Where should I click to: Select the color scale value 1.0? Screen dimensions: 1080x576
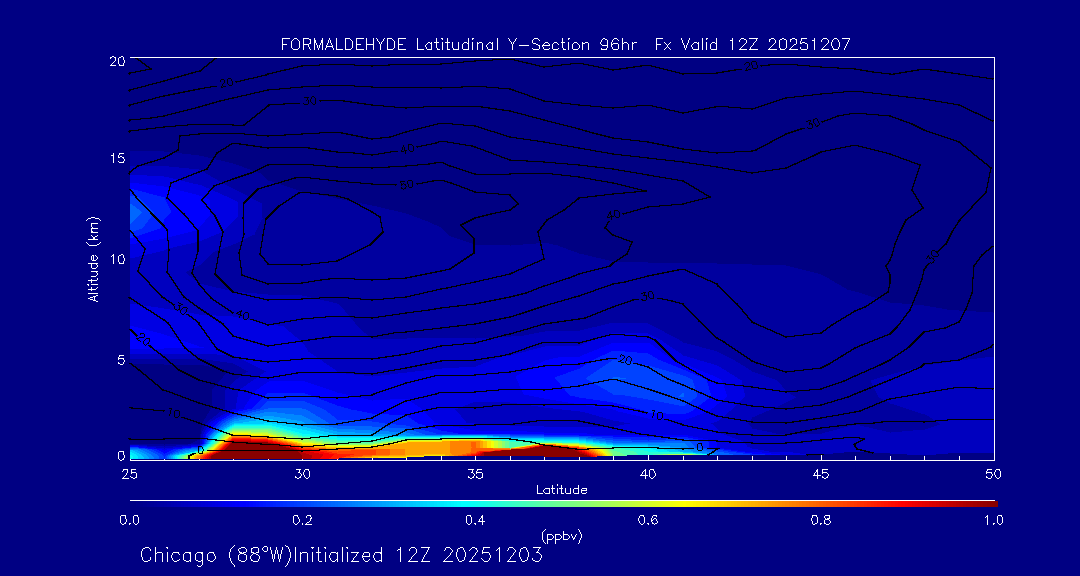click(x=993, y=521)
